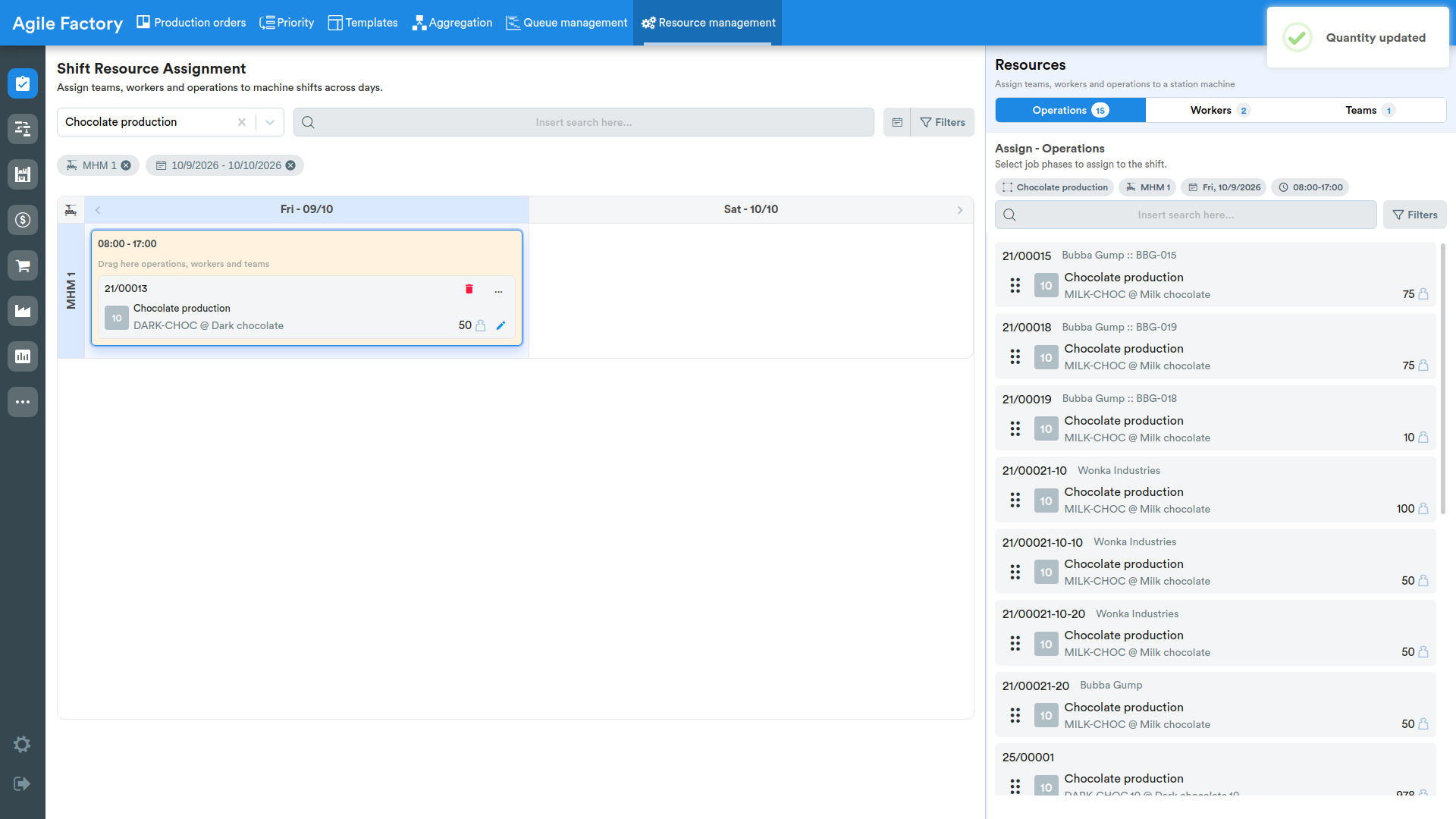Click the Resources operations search field
The image size is (1456, 819).
click(x=1185, y=215)
